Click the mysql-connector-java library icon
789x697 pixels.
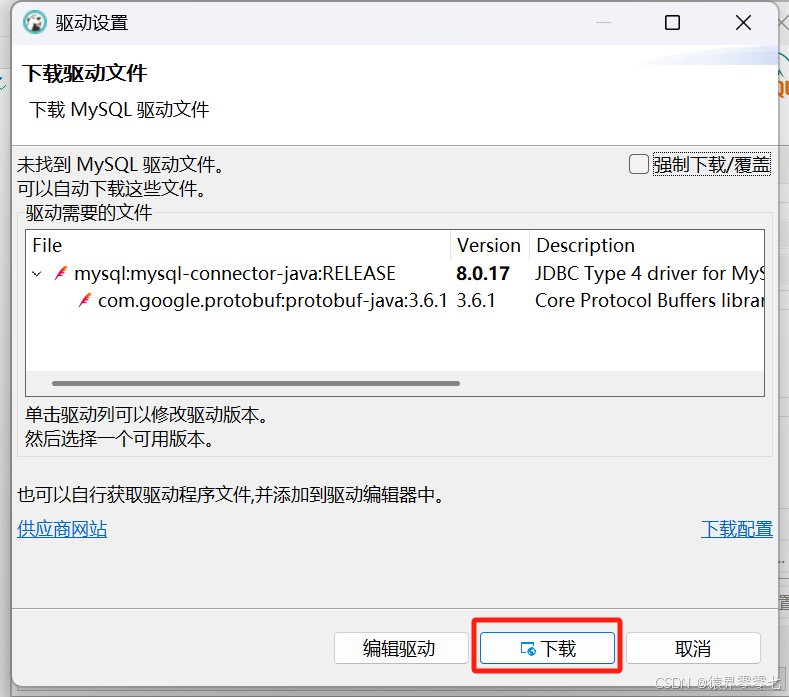pyautogui.click(x=61, y=273)
